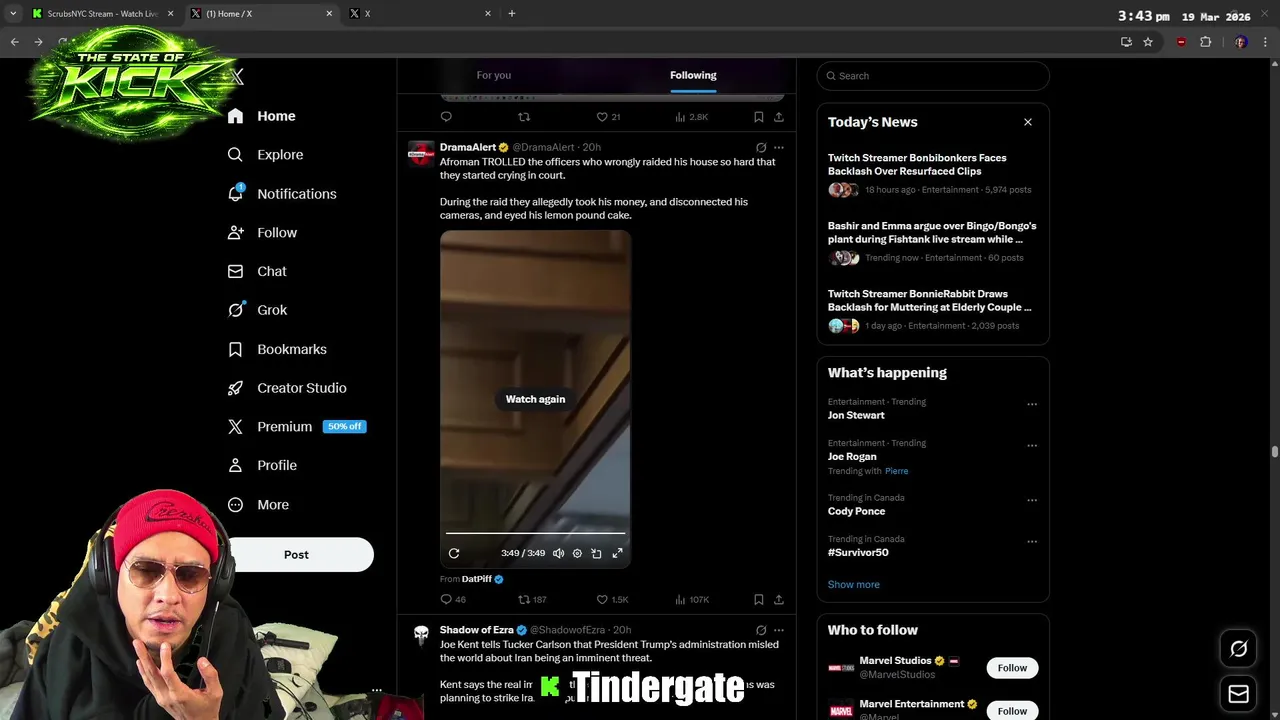Viewport: 1280px width, 720px height.
Task: Open DatPiff source link
Action: [x=477, y=579]
